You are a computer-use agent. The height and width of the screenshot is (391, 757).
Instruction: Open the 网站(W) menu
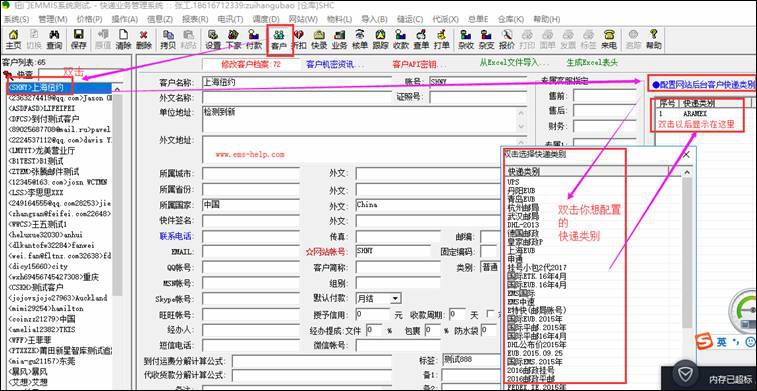point(303,19)
